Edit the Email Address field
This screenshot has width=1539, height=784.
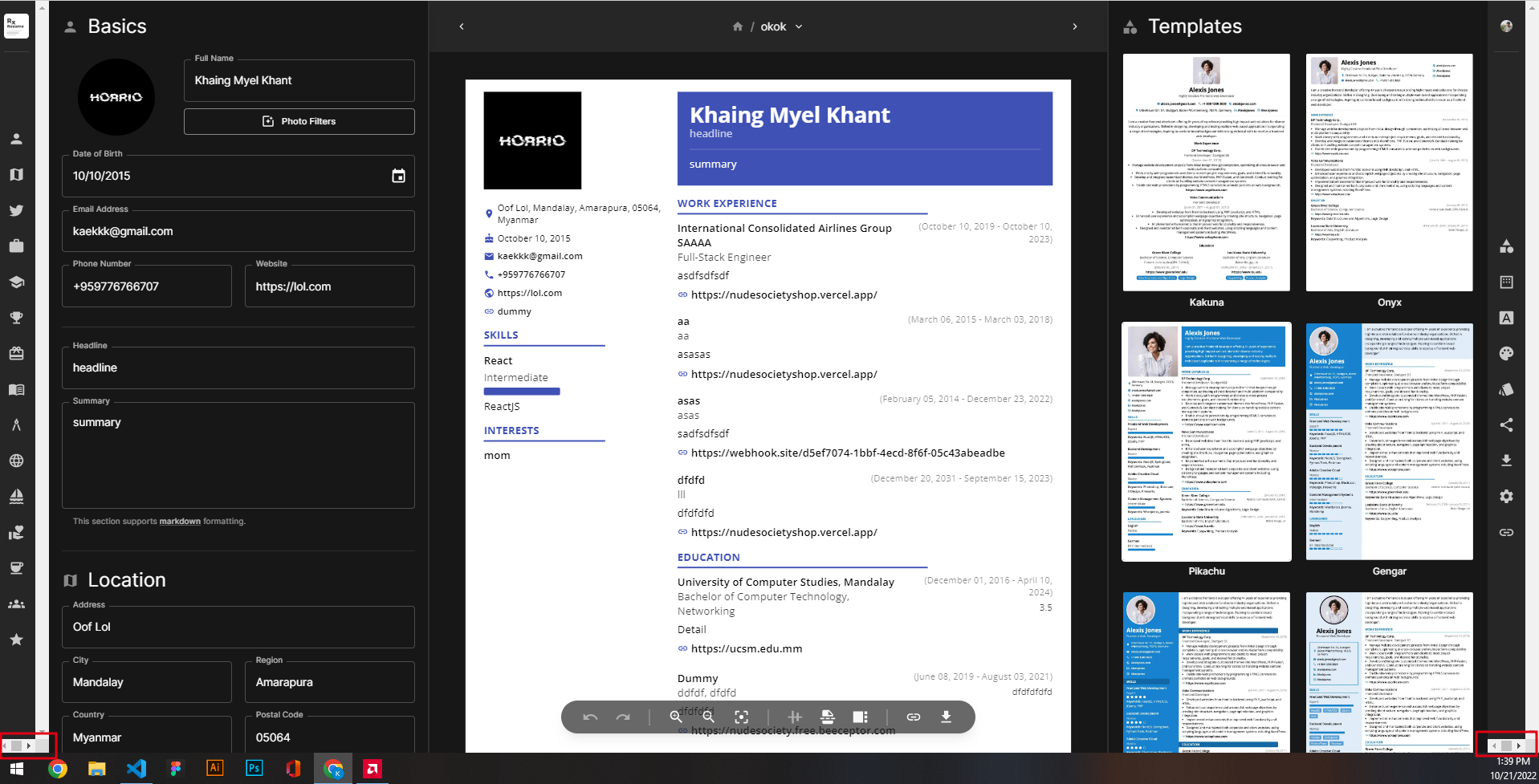tap(238, 231)
